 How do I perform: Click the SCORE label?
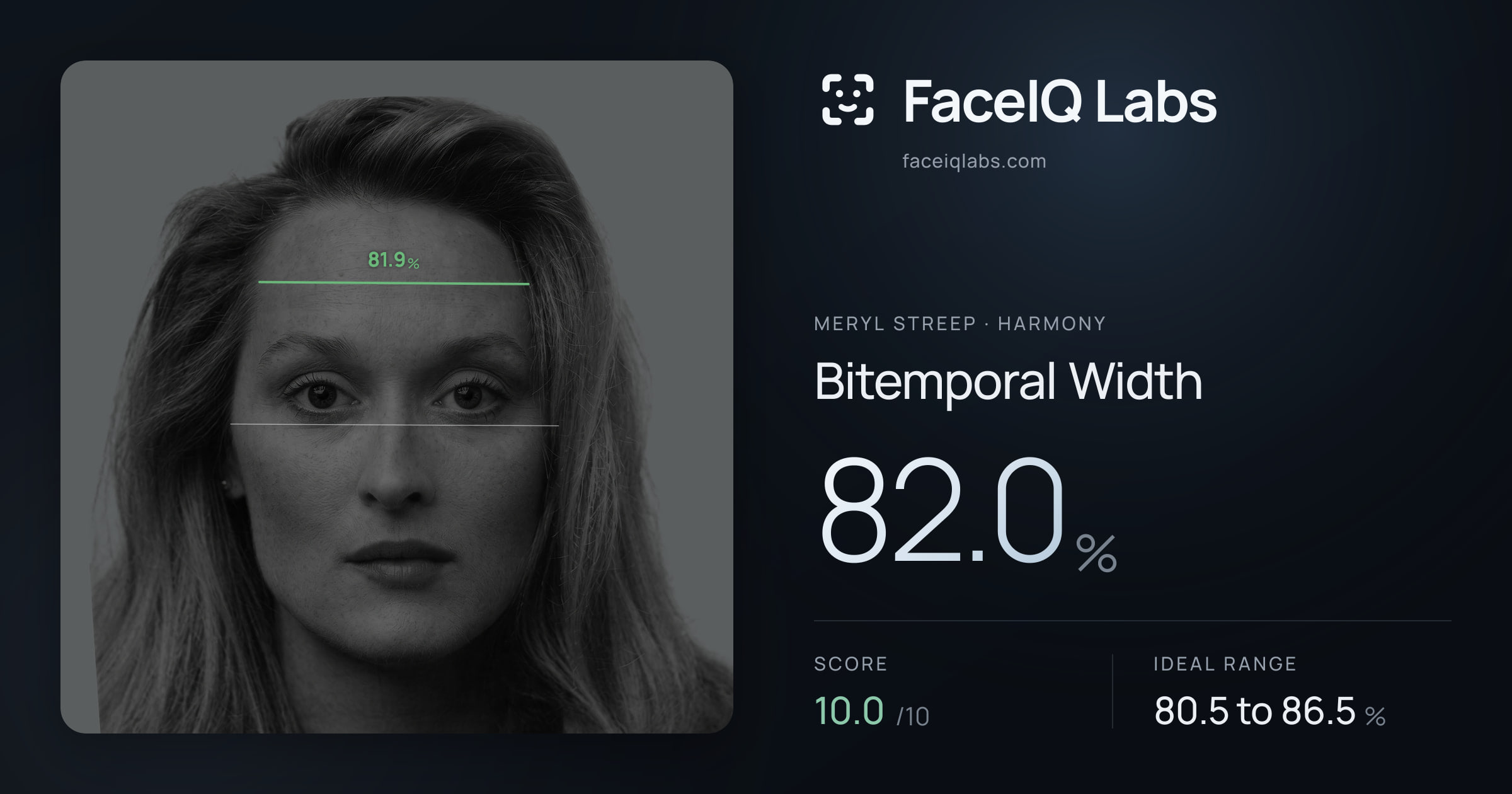[850, 664]
